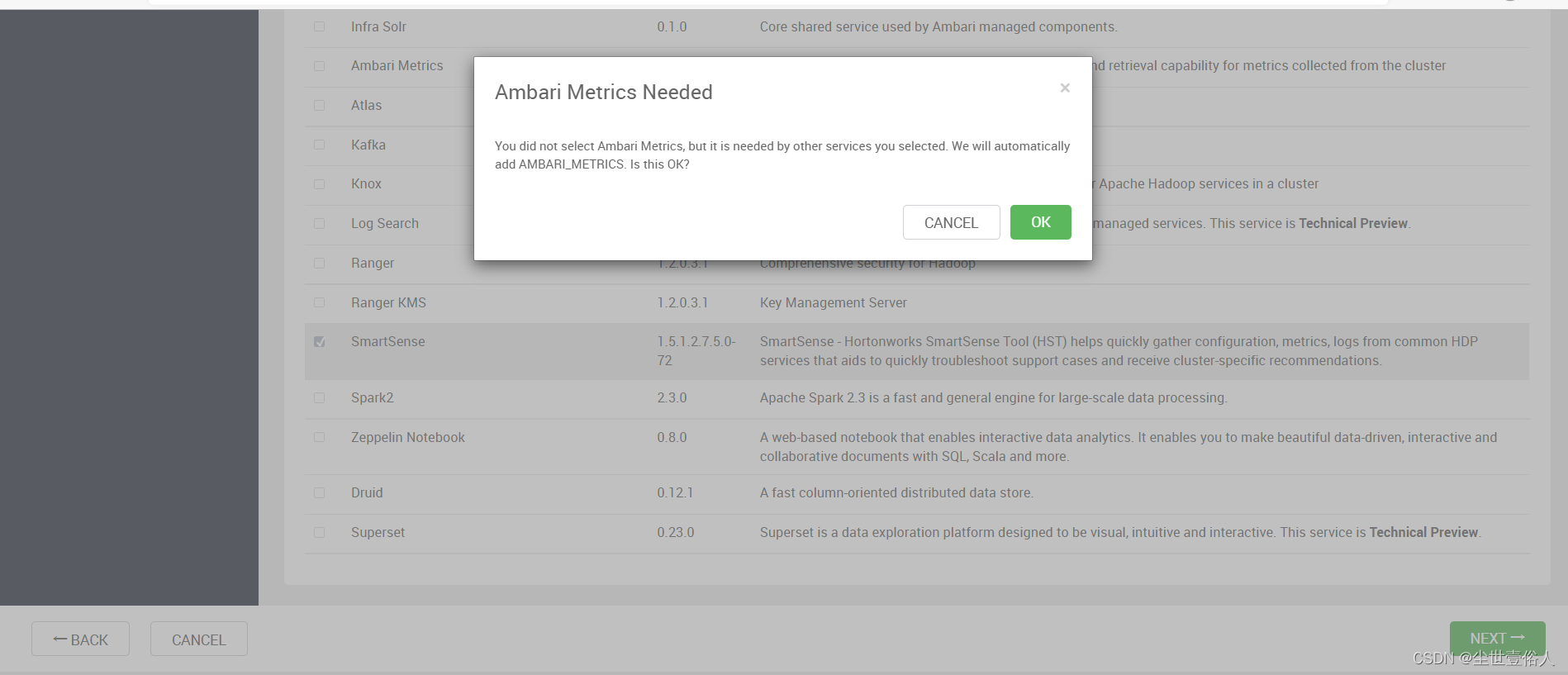Proceed with the green NEXT button
Image resolution: width=1568 pixels, height=675 pixels.
coord(1497,639)
